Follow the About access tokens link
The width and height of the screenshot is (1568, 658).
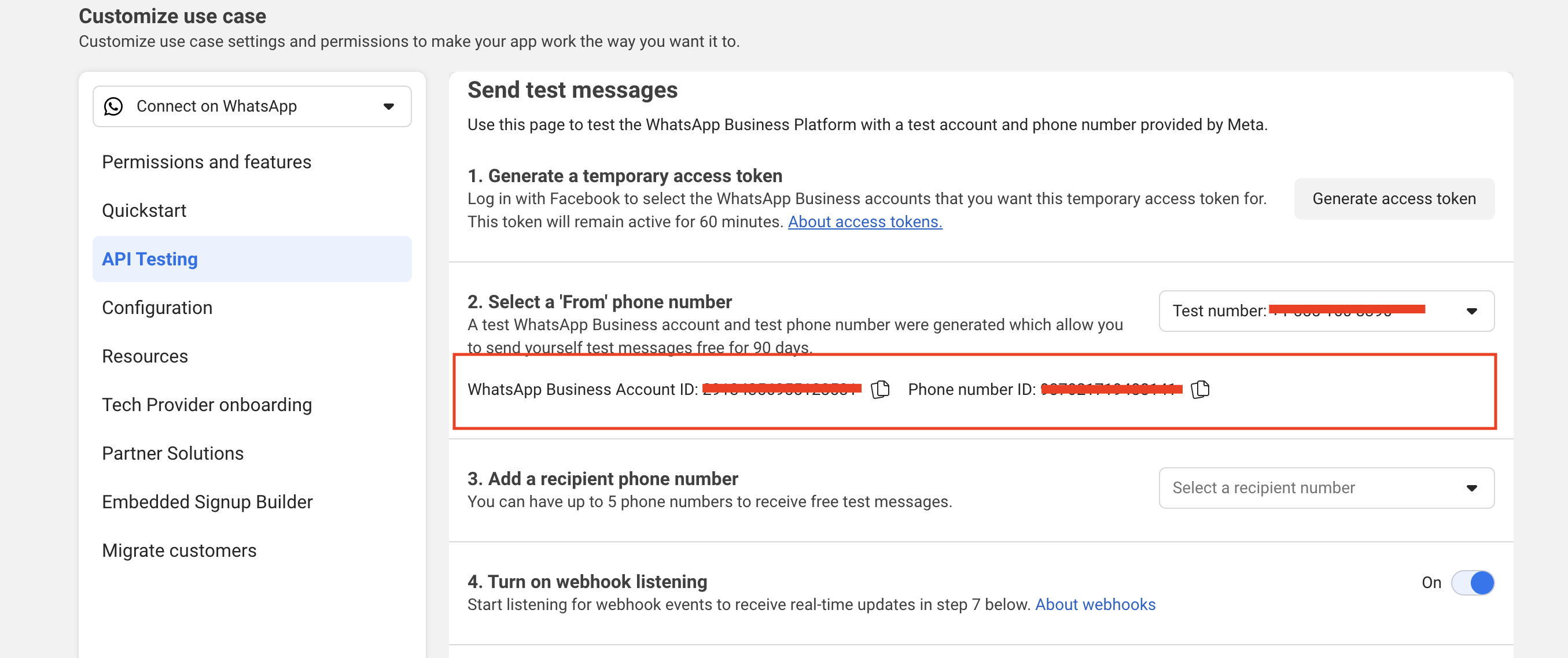click(865, 222)
